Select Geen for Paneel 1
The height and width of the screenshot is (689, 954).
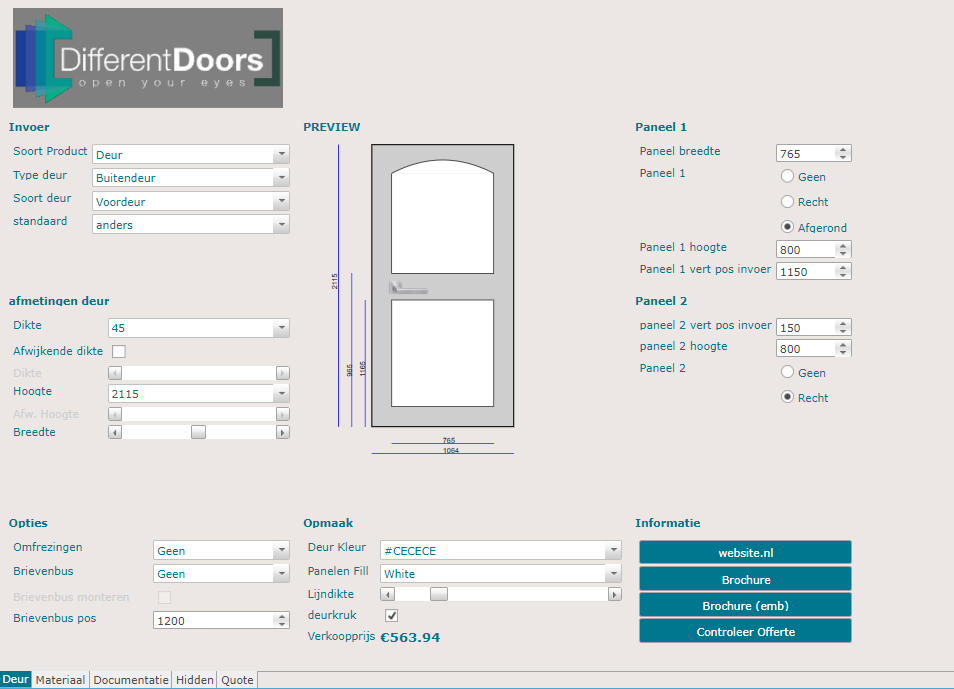(787, 176)
